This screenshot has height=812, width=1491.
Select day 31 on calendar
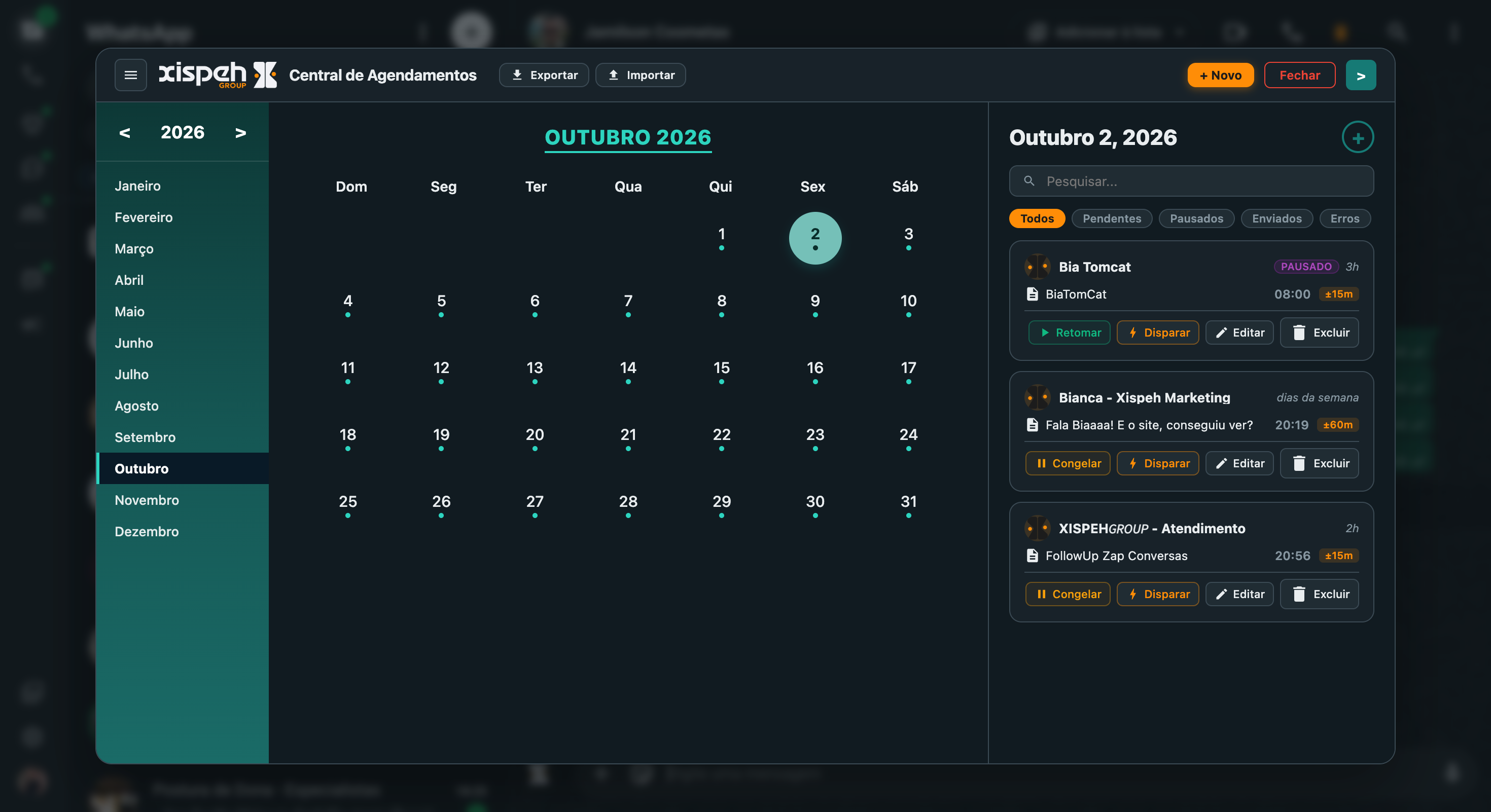(909, 505)
